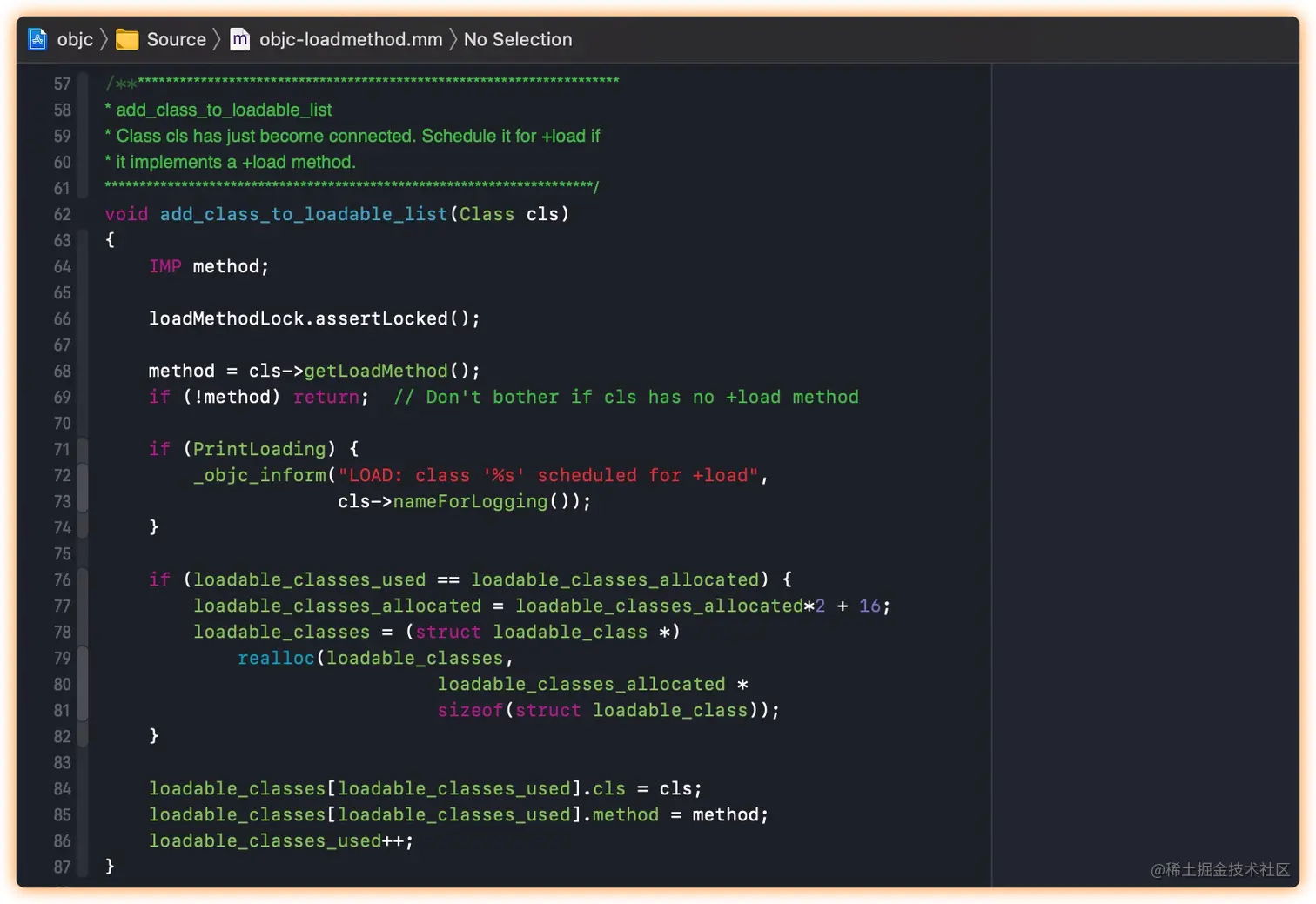Click the string "LOAD: class '%s' scheduled for +load"
The image size is (1316, 904).
point(548,475)
